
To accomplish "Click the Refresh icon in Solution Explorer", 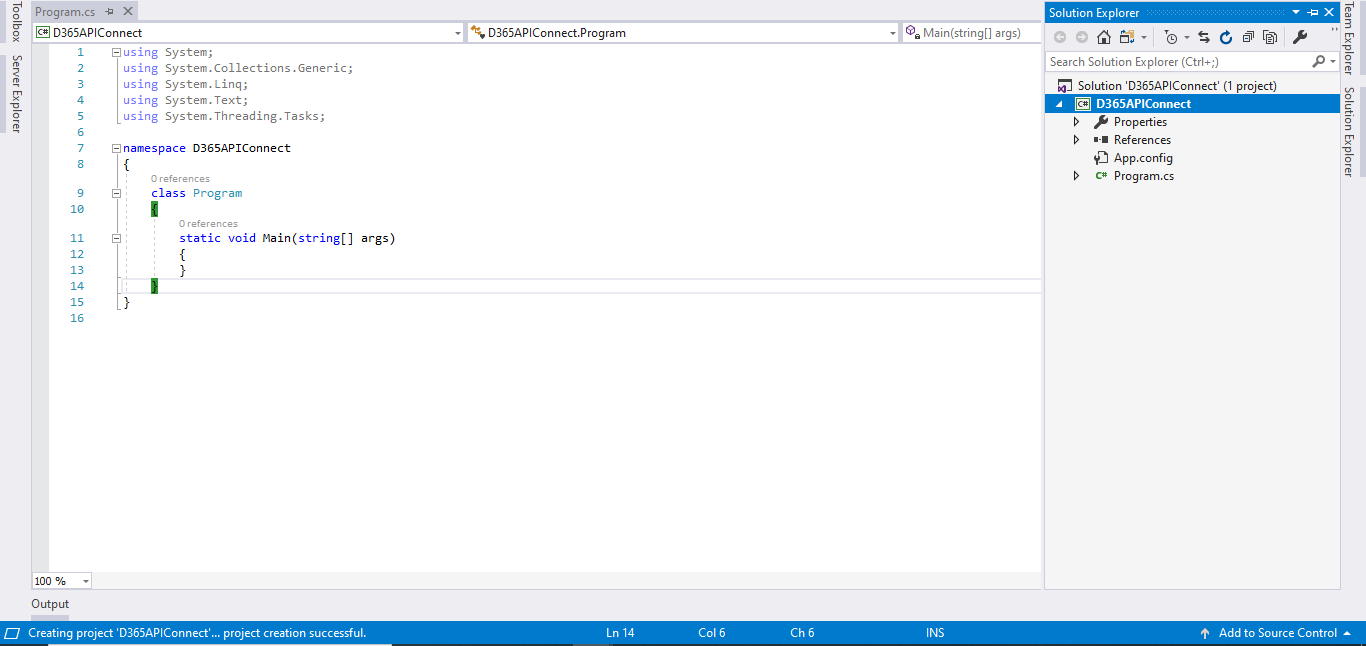I will (x=1226, y=37).
